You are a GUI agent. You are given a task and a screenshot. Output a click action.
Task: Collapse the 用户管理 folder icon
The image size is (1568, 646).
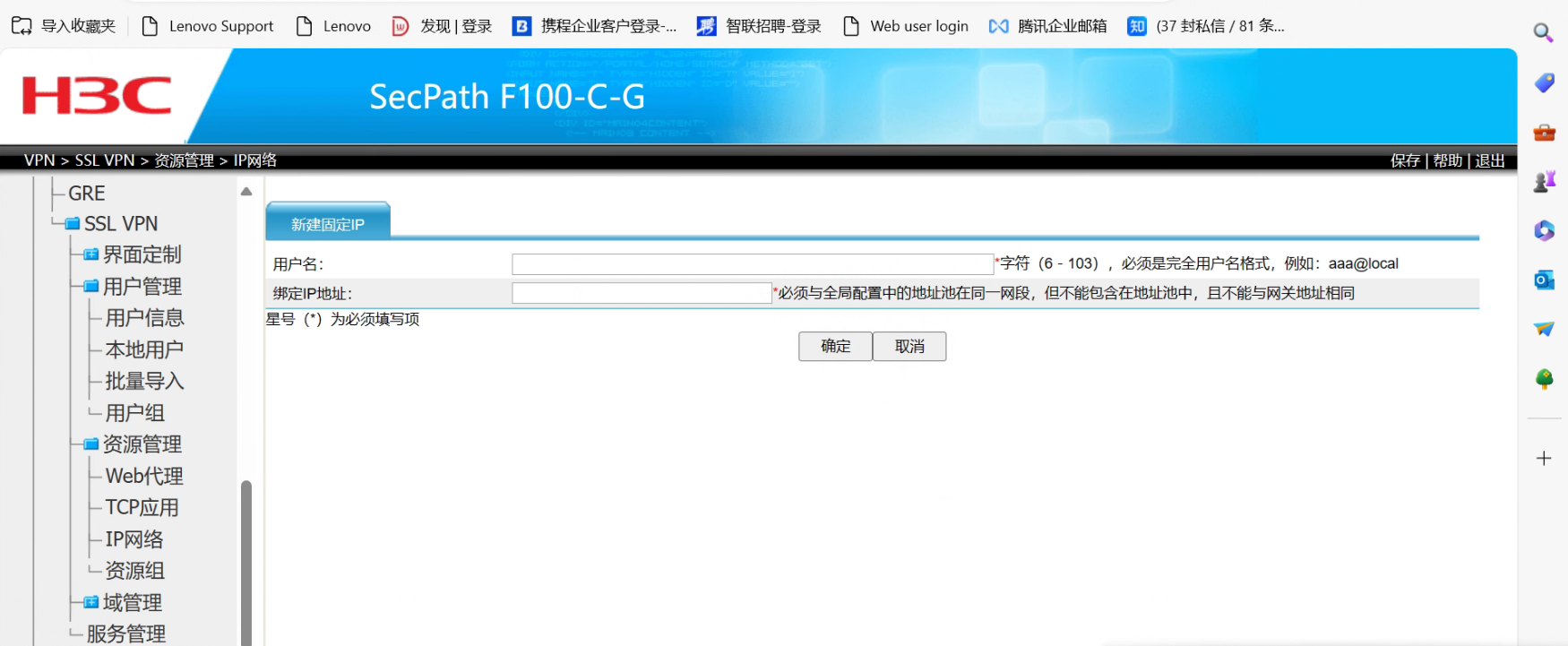[x=90, y=287]
